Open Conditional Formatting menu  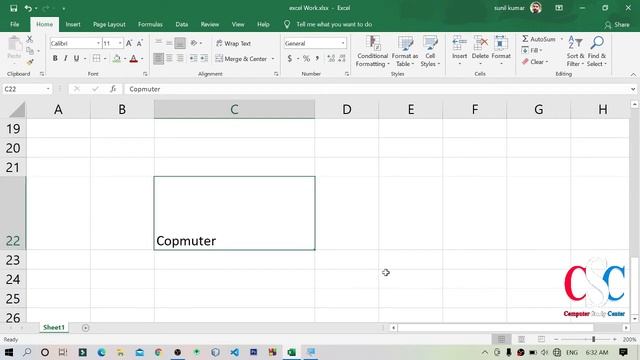372,51
